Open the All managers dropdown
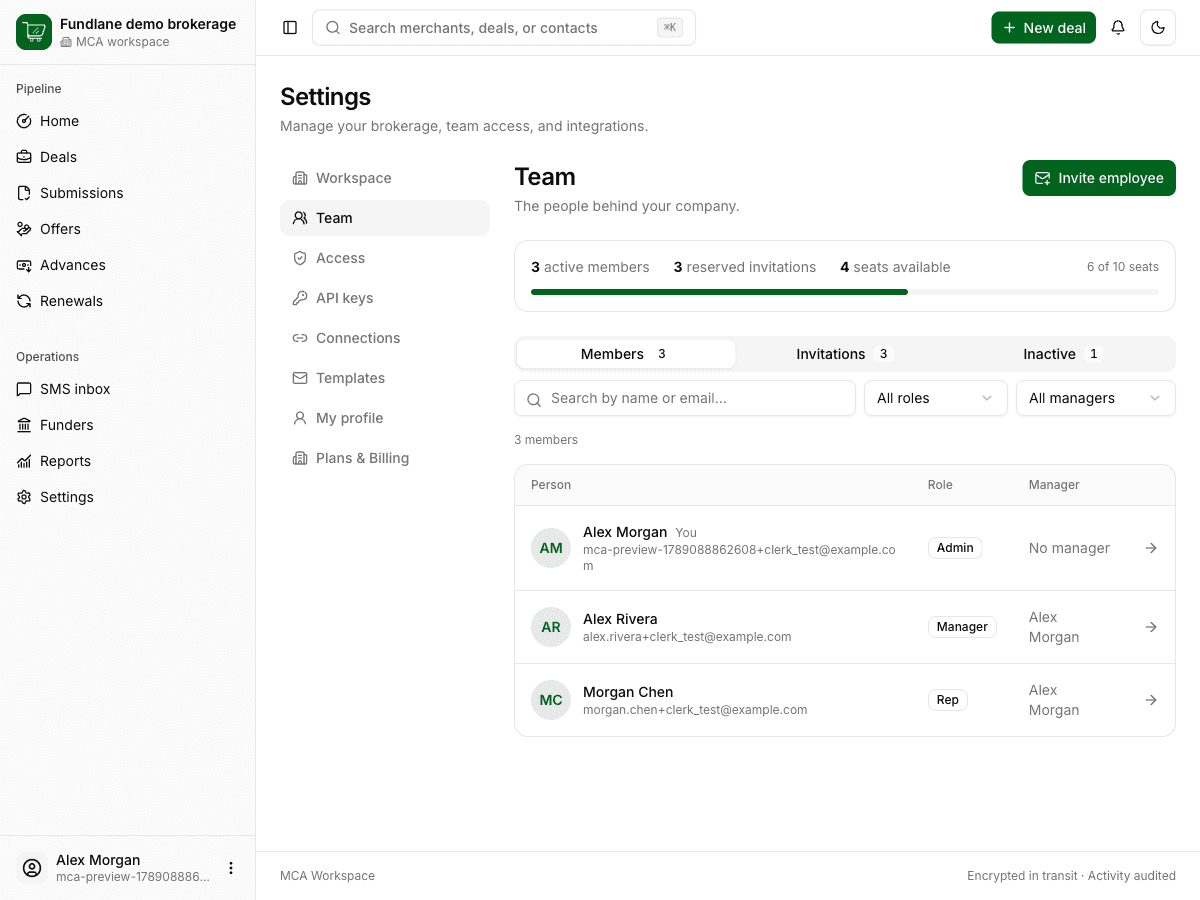This screenshot has width=1200, height=900. (1096, 398)
